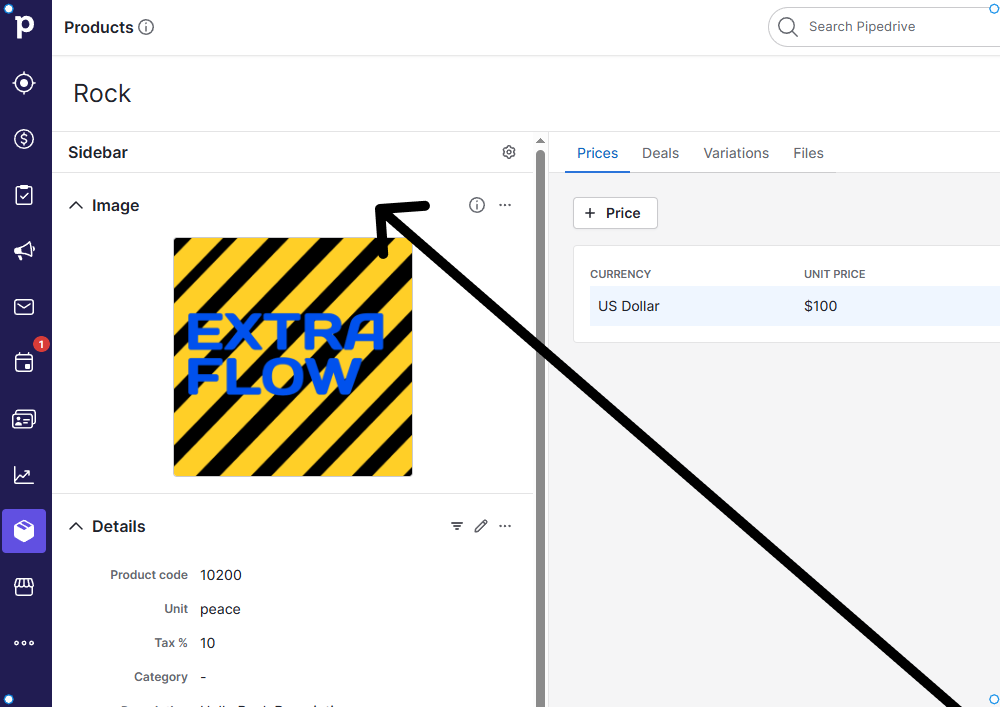Click the info icon next to Products

[x=146, y=28]
